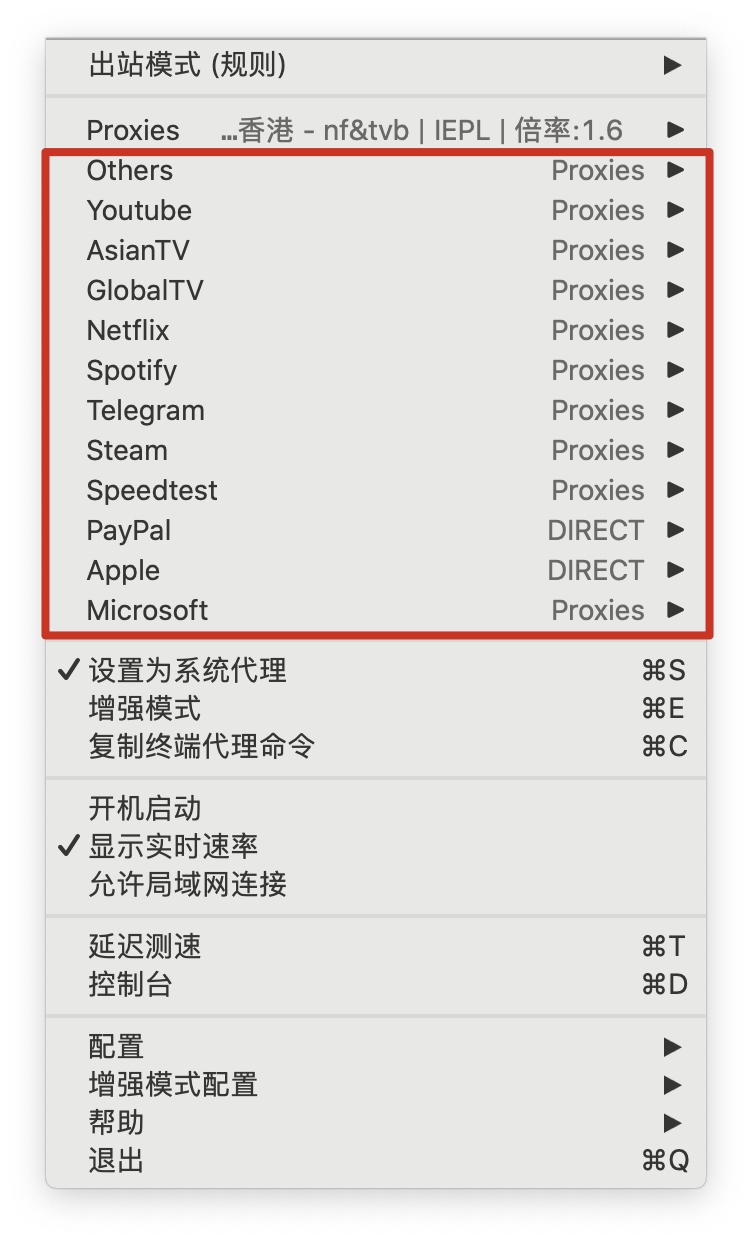Select the Telegram proxy group
Screen dimensions: 752x1242
(145, 410)
